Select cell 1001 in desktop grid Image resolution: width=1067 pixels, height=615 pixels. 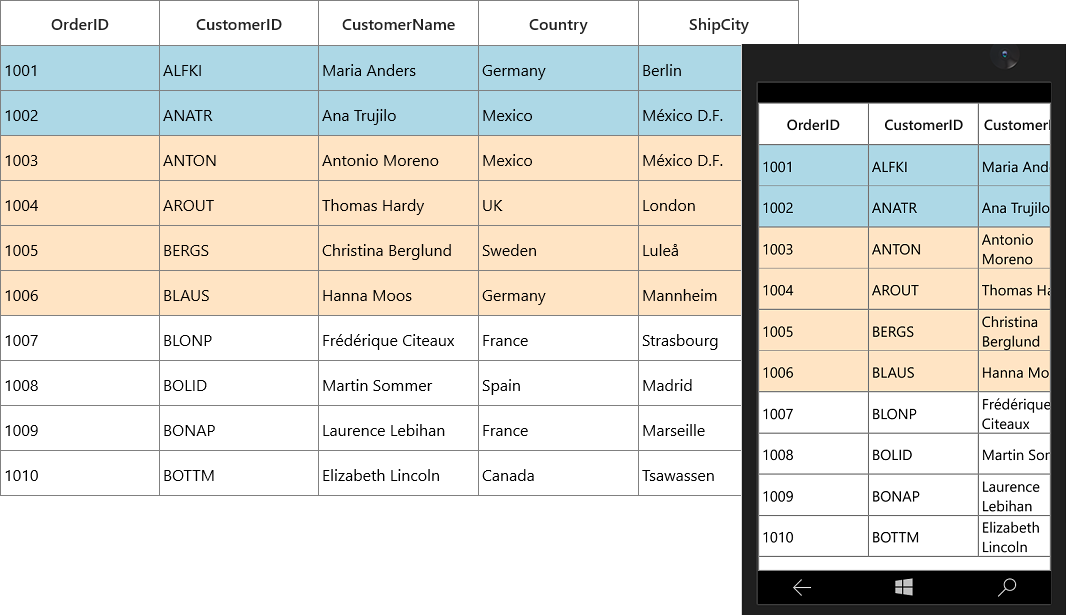click(80, 69)
